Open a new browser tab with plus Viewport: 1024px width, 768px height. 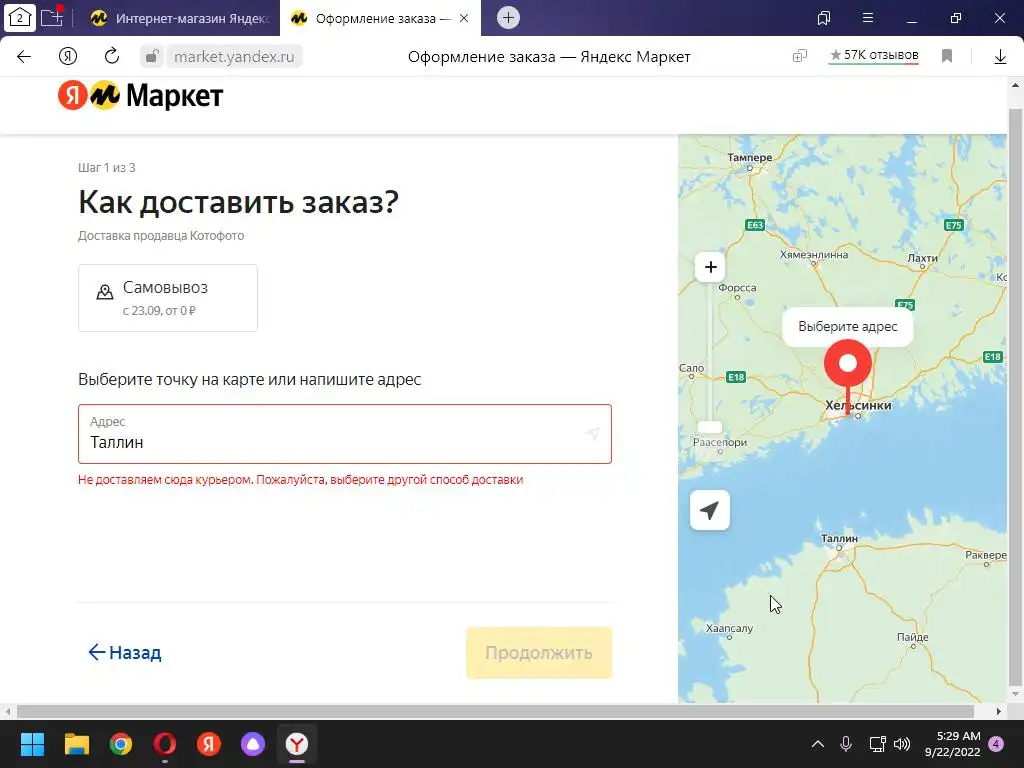tap(508, 18)
